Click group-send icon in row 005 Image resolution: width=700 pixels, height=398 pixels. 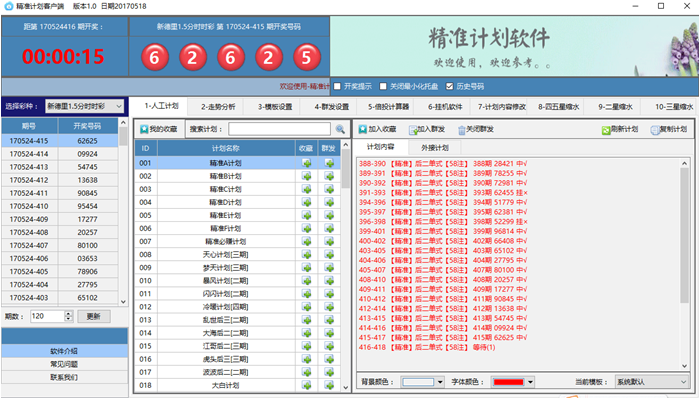[x=329, y=216]
